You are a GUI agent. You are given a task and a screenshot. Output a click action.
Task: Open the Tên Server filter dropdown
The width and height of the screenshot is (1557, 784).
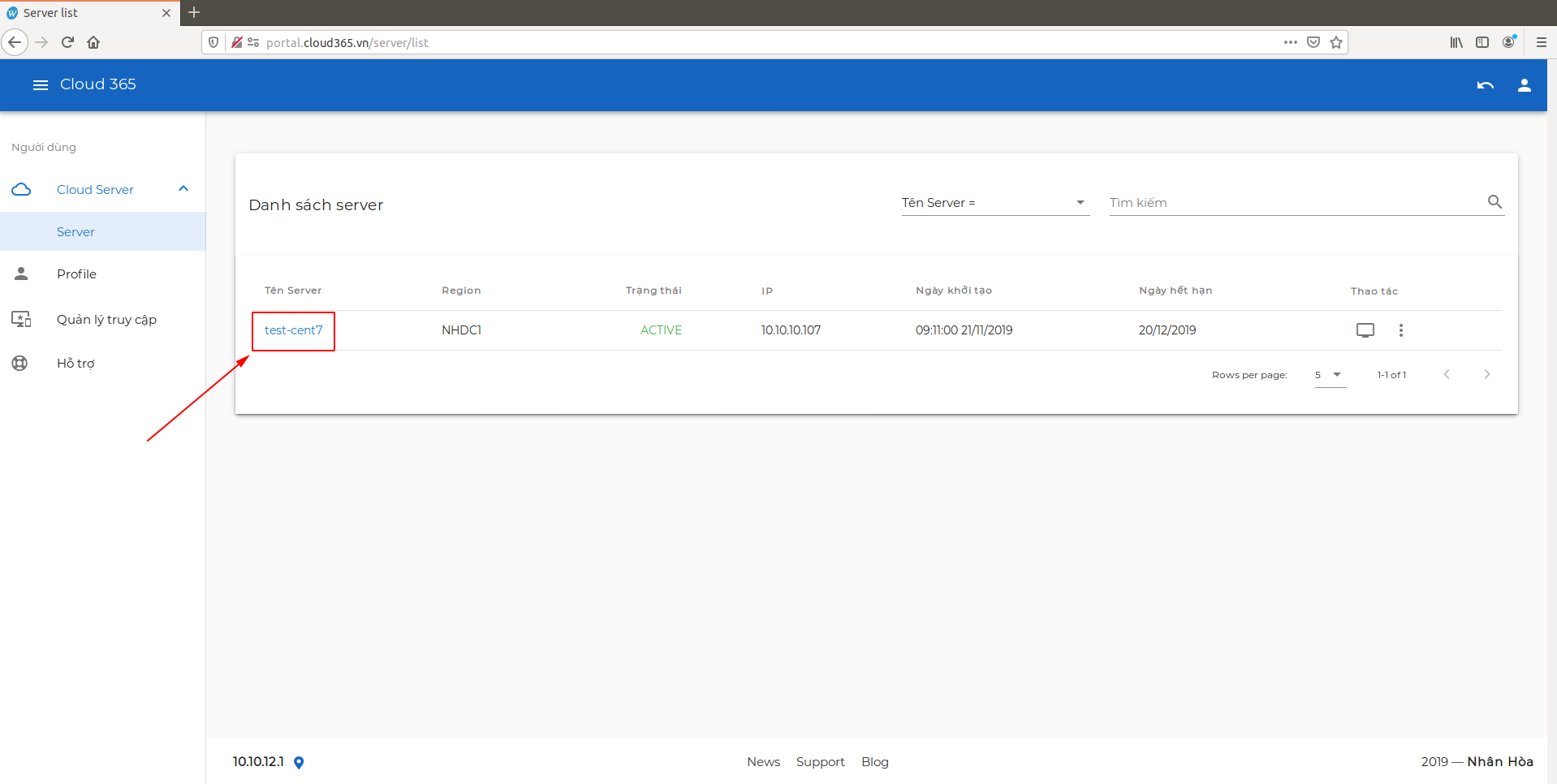click(x=995, y=203)
